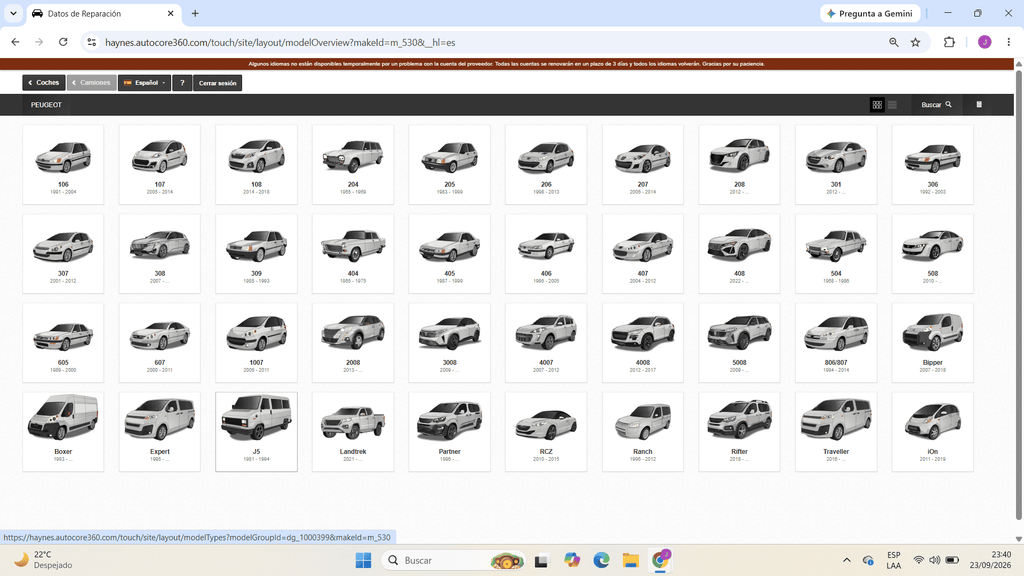Pick the RCZ coupe model

click(546, 432)
